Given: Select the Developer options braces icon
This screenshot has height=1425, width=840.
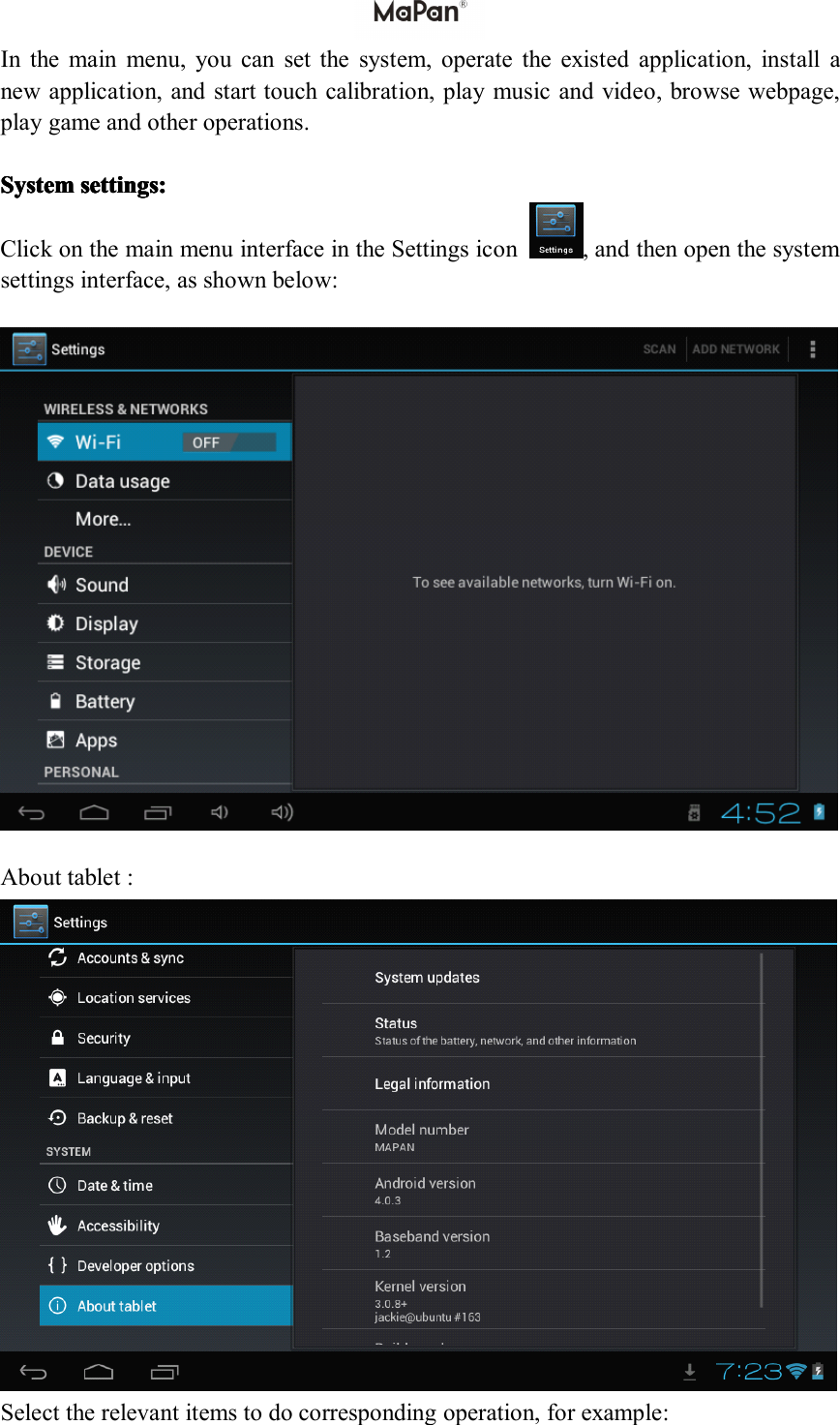Looking at the screenshot, I should pos(56,1264).
